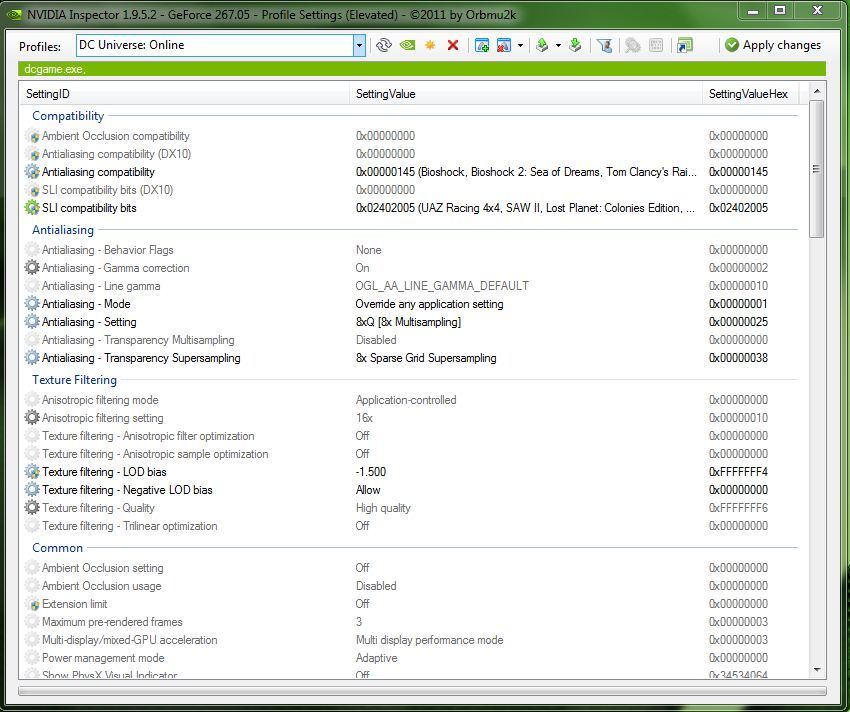
Task: Select the 'Multi display performance mode' value
Action: coord(429,640)
